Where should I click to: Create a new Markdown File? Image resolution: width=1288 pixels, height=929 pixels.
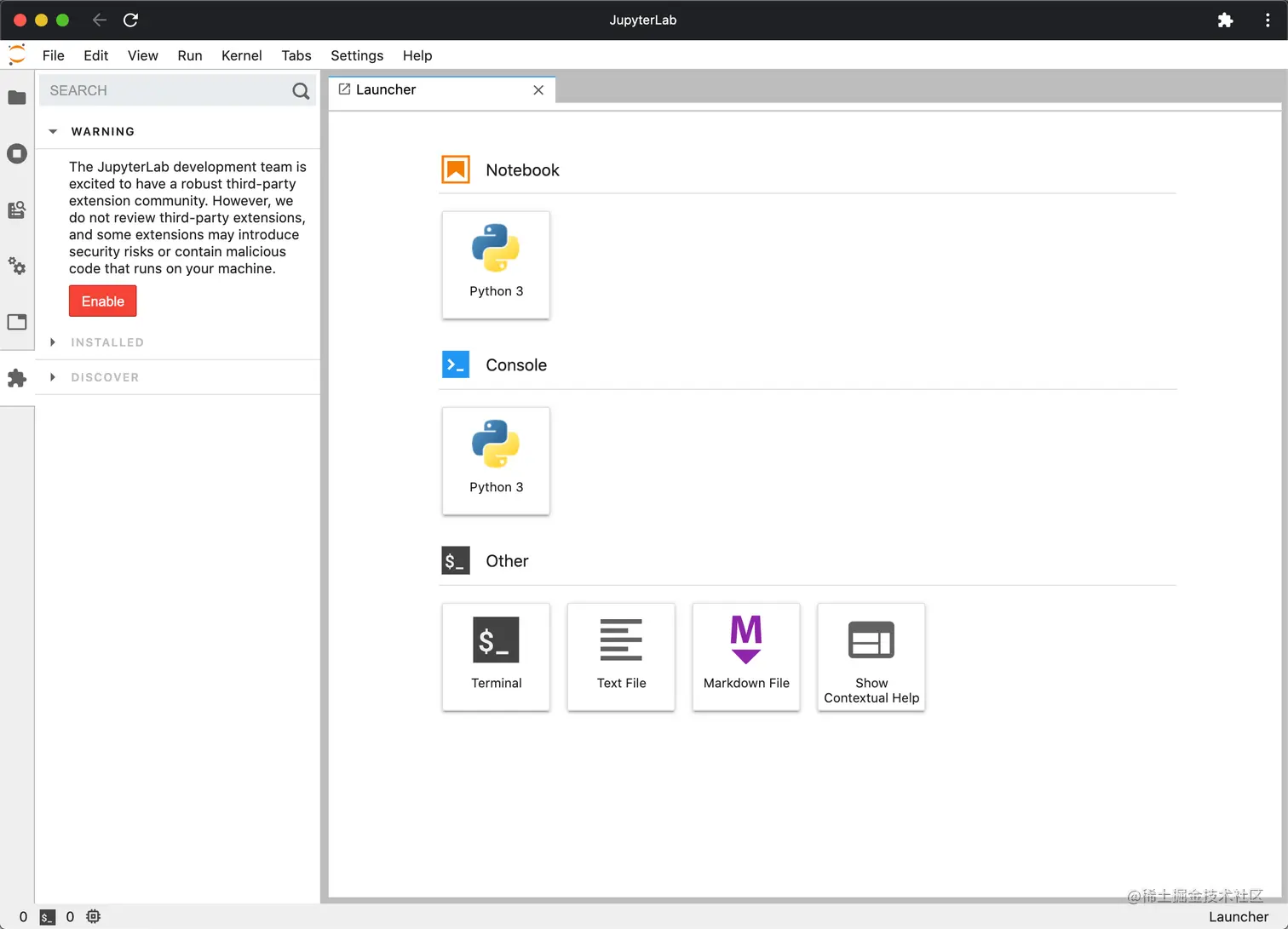(x=746, y=657)
